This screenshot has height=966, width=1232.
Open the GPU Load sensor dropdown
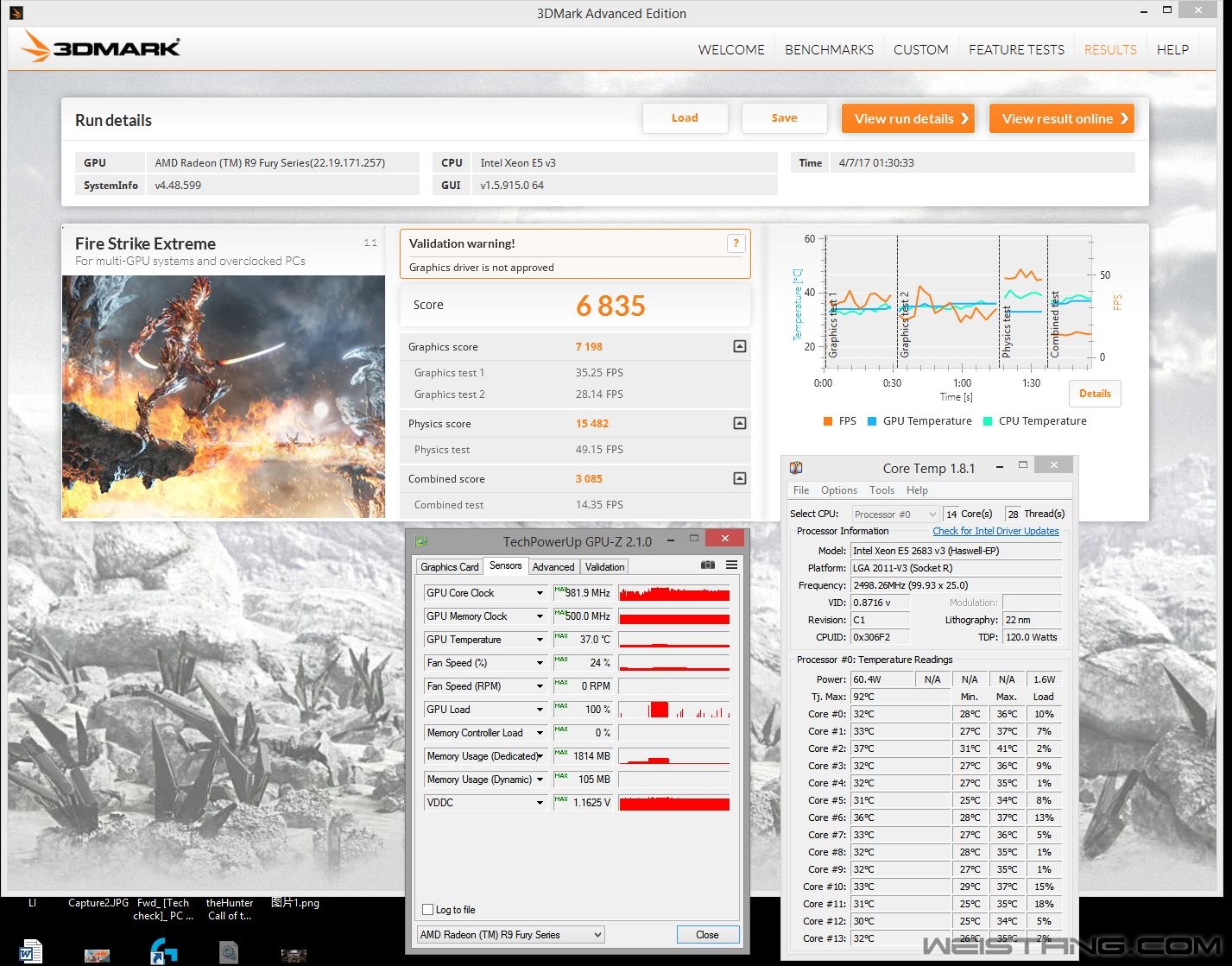[540, 710]
